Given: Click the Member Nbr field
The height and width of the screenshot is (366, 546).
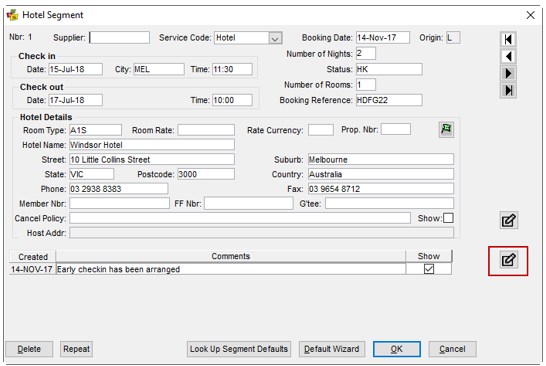Looking at the screenshot, I should 119,203.
